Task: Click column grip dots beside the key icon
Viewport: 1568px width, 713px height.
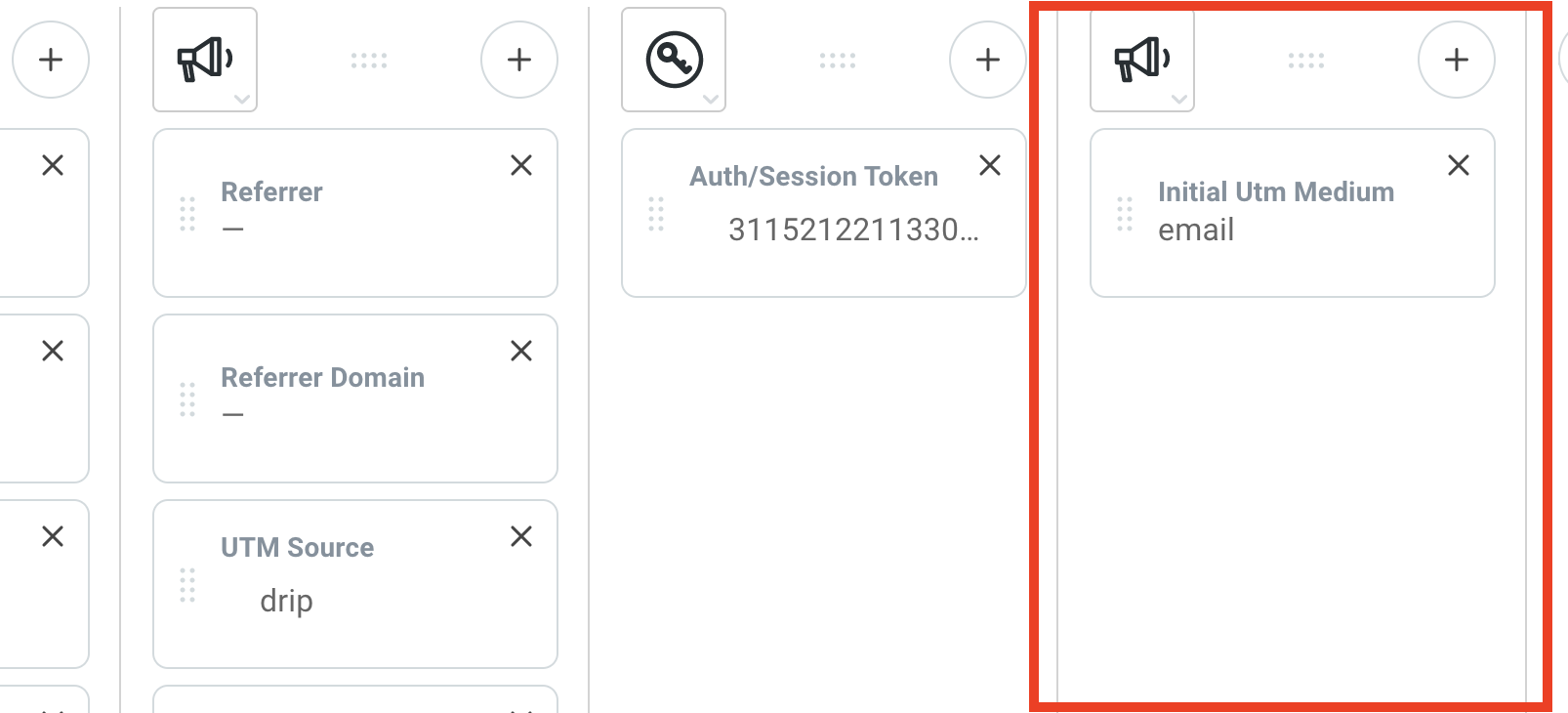Action: 838,61
